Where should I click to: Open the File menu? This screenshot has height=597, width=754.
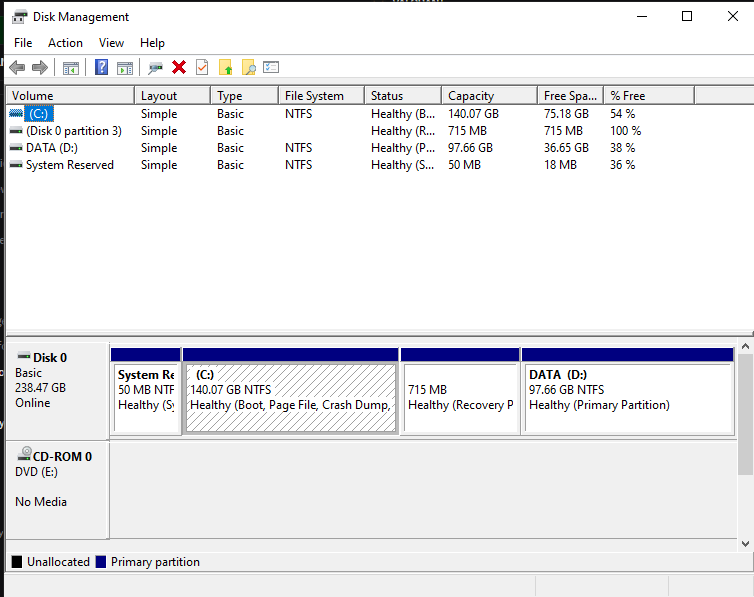coord(23,43)
